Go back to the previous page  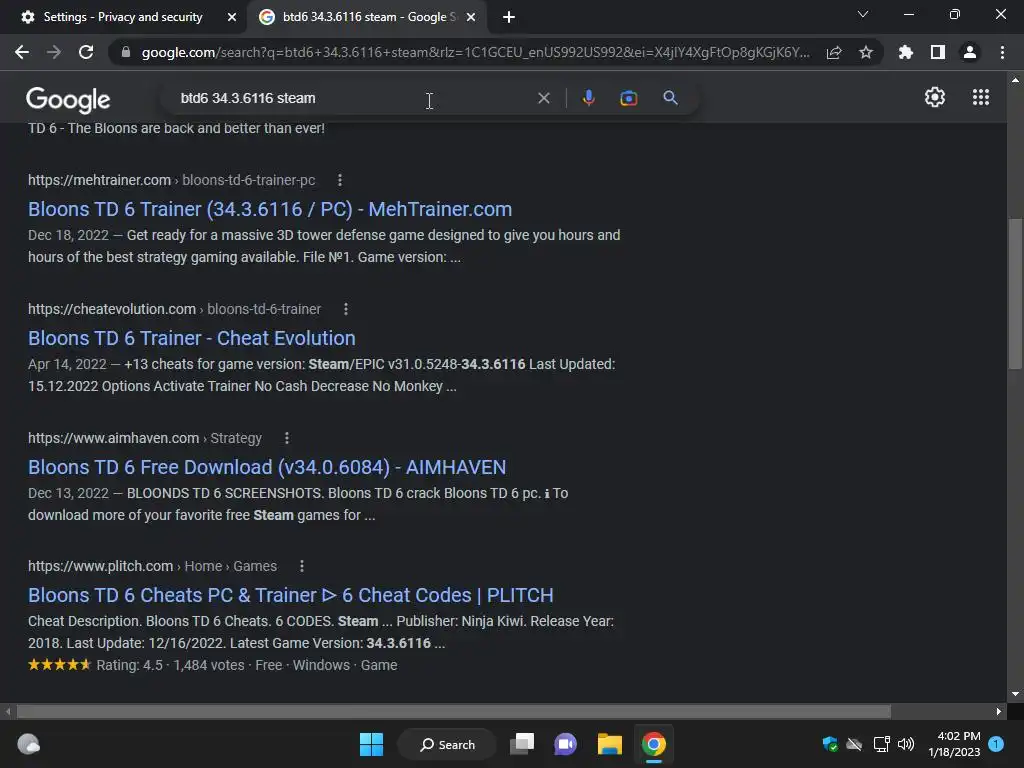click(22, 52)
